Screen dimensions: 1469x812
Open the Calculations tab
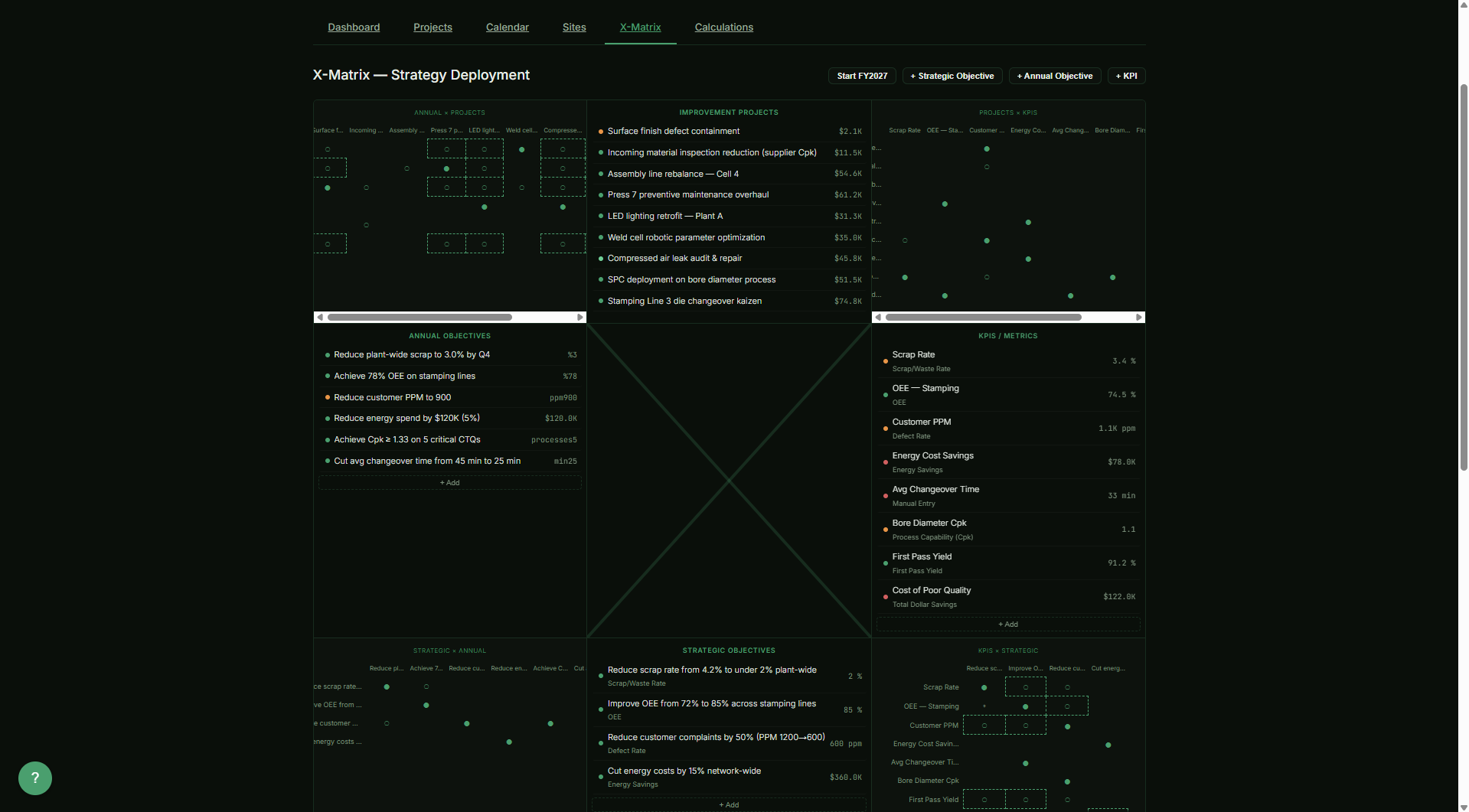tap(723, 27)
